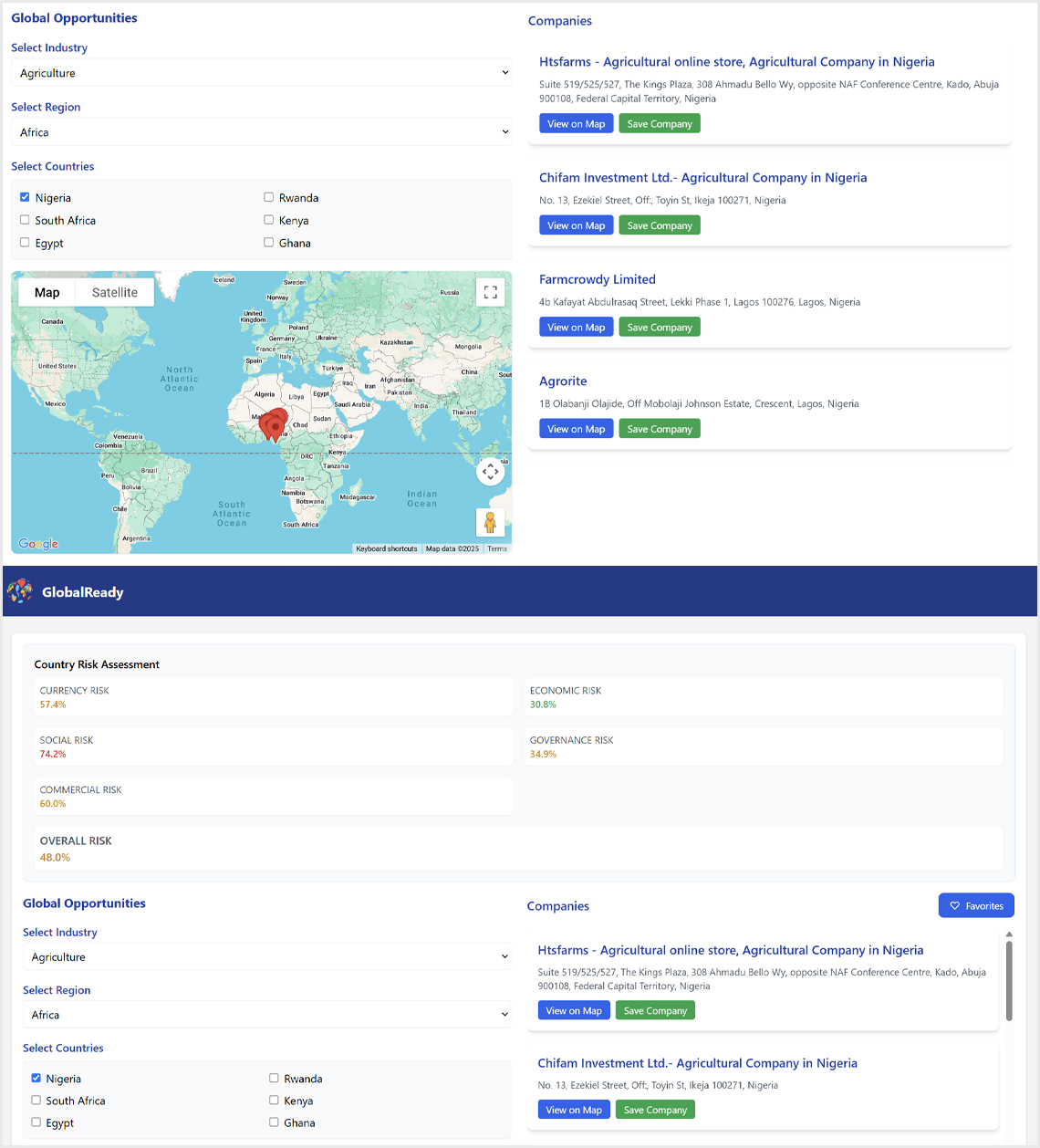Save the Agrorite company

coord(660,429)
